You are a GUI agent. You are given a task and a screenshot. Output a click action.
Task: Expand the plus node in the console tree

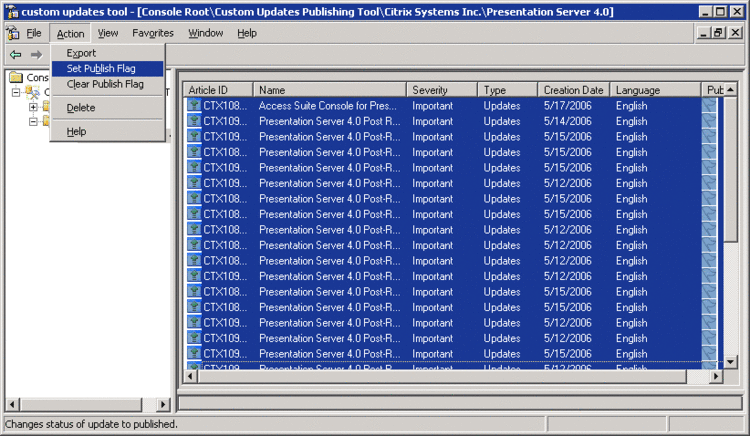click(x=33, y=107)
